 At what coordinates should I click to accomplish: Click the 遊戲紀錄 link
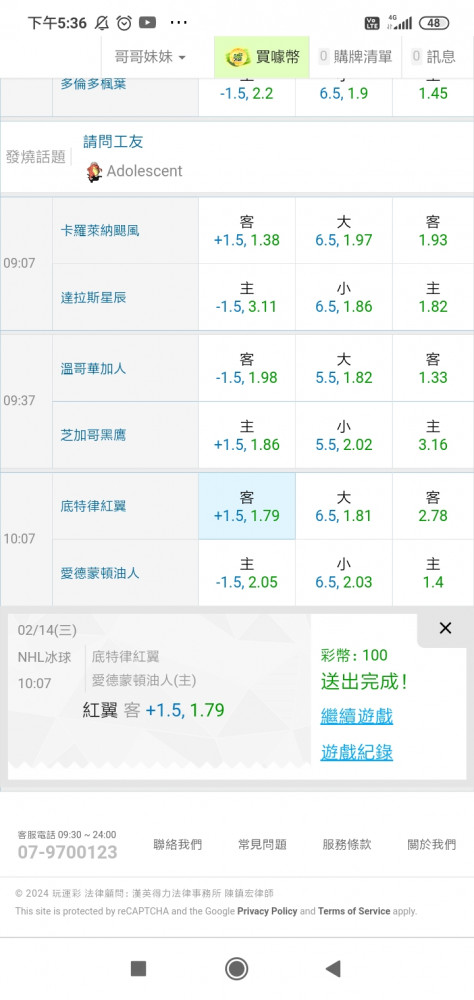357,753
